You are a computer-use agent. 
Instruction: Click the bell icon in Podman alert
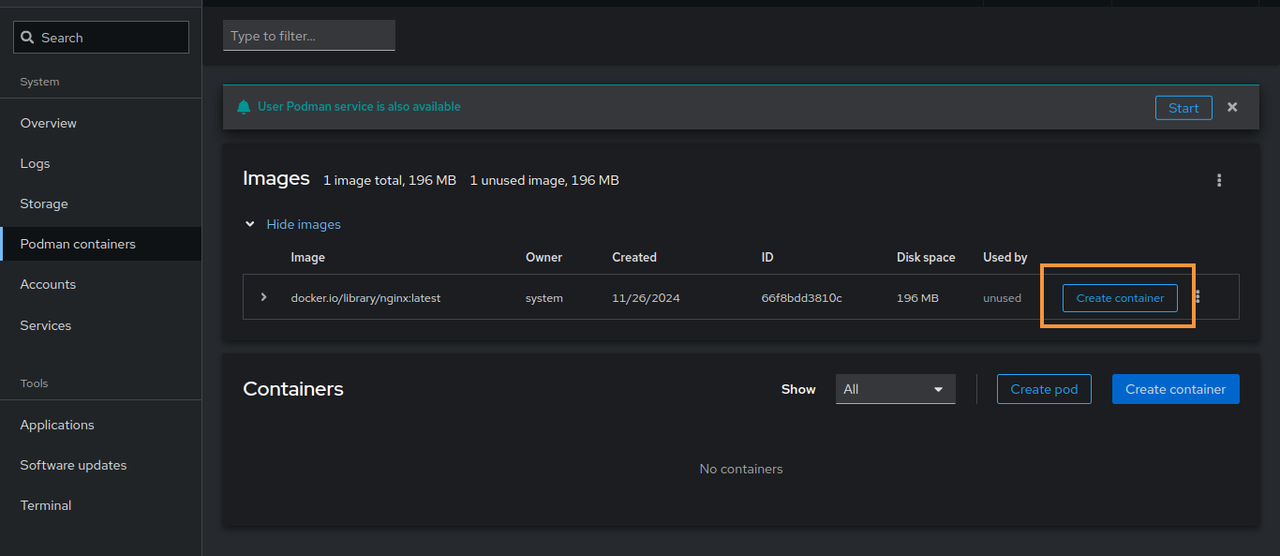pos(244,107)
